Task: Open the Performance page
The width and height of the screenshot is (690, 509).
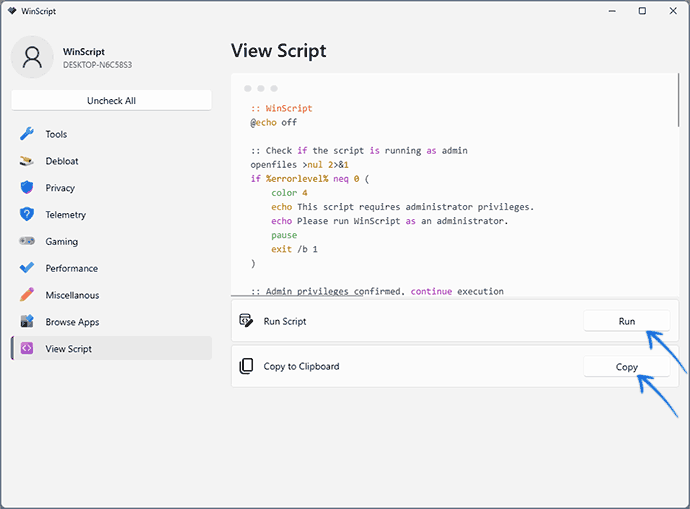Action: (x=111, y=268)
